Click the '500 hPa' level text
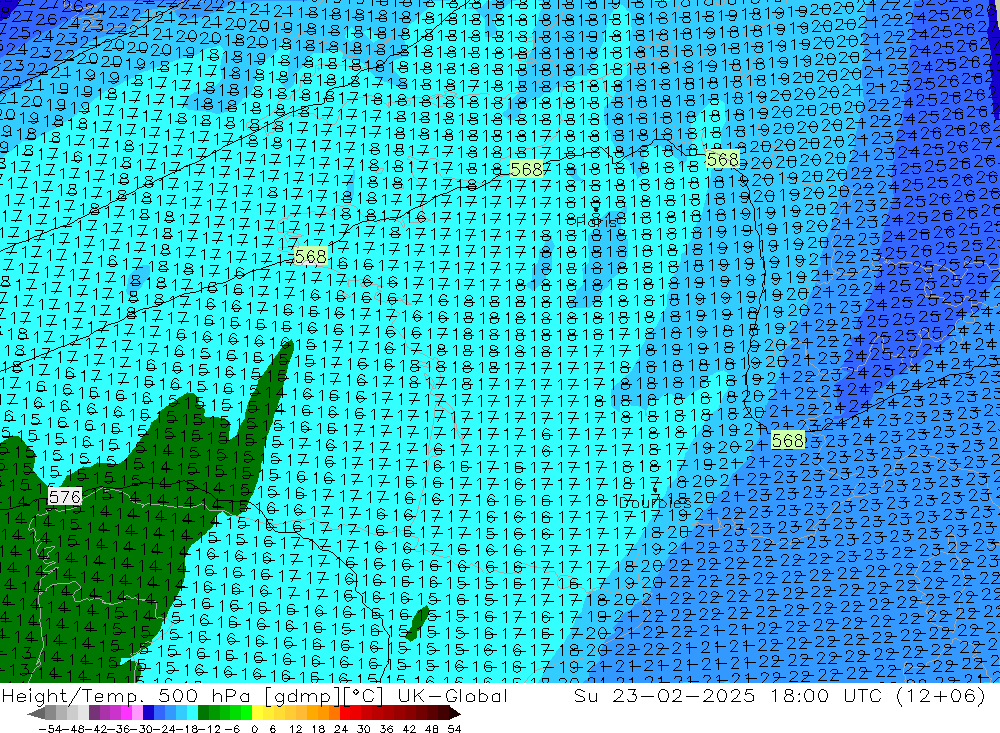 [203, 696]
